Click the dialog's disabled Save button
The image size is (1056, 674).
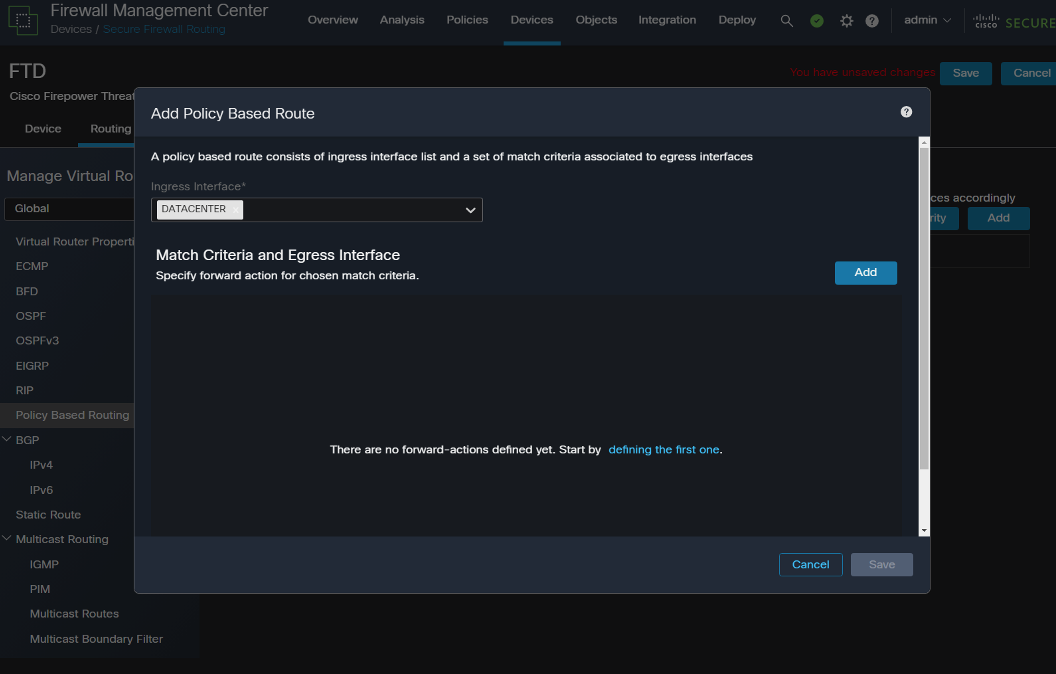(882, 565)
